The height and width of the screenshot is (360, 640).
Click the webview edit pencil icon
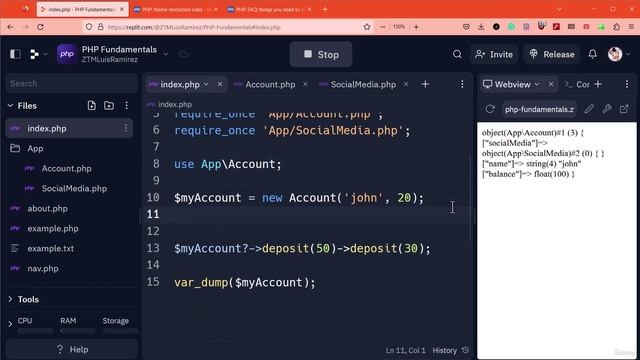589,109
